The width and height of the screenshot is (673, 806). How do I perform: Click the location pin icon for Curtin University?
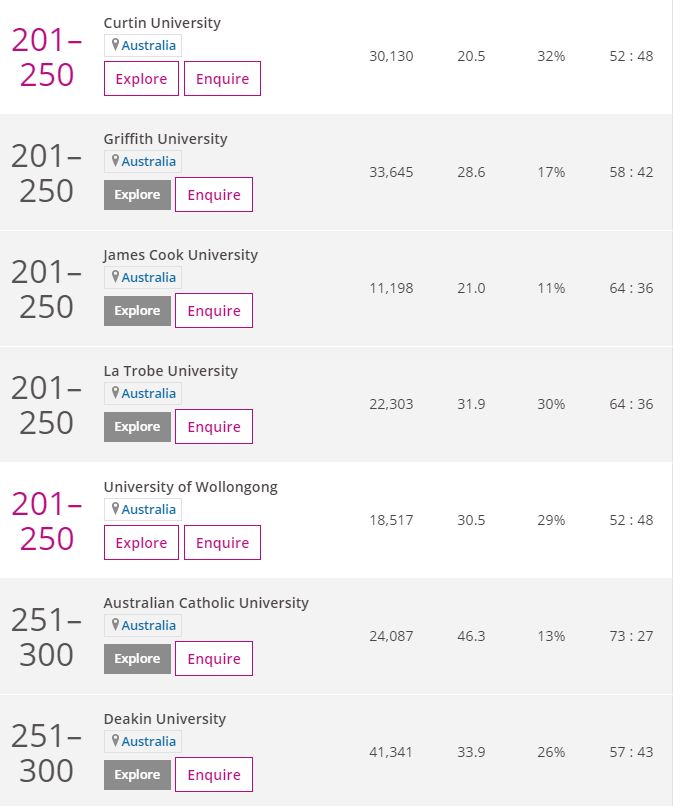pyautogui.click(x=115, y=45)
